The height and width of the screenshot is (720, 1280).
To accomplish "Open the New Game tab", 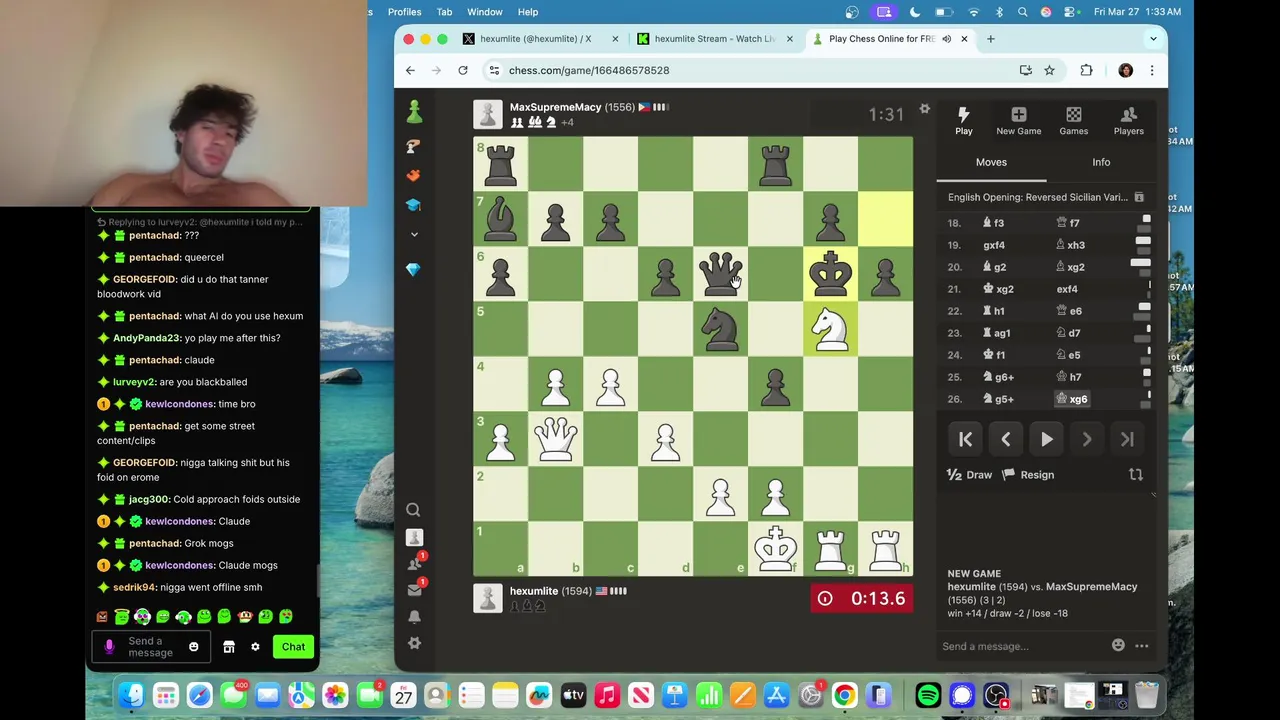I will click(x=1018, y=121).
